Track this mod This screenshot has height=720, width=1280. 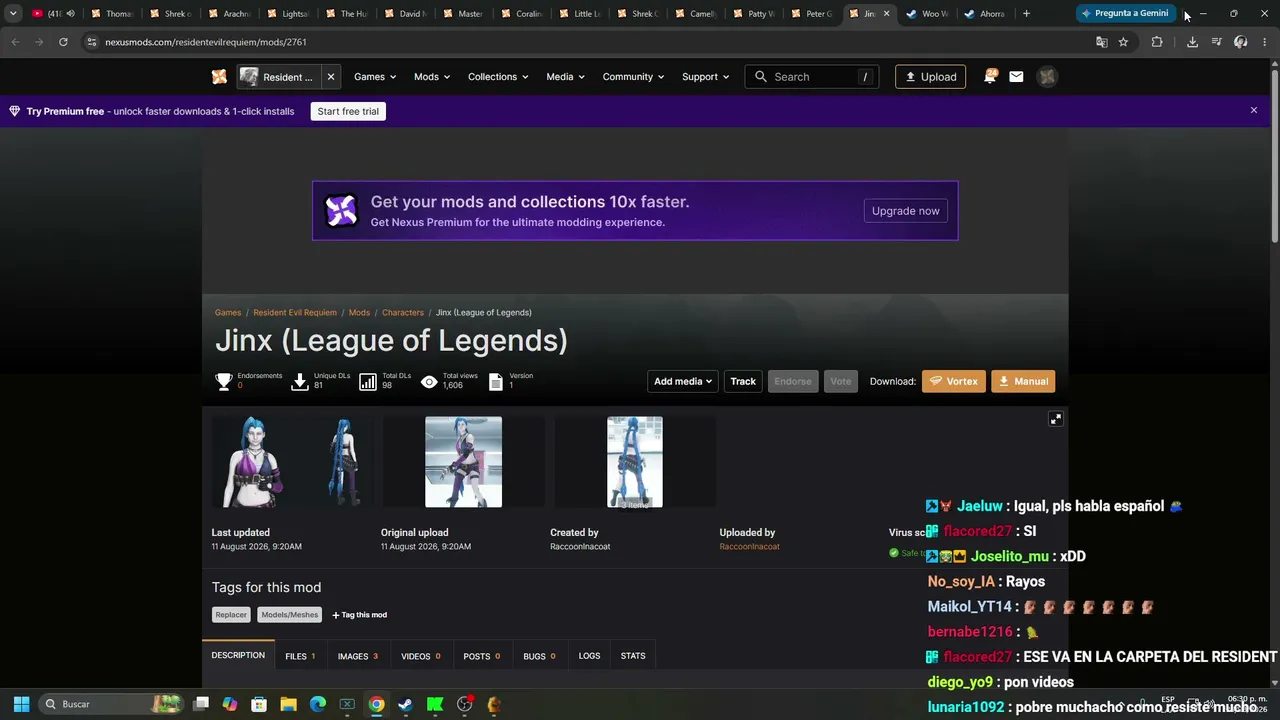tap(743, 381)
